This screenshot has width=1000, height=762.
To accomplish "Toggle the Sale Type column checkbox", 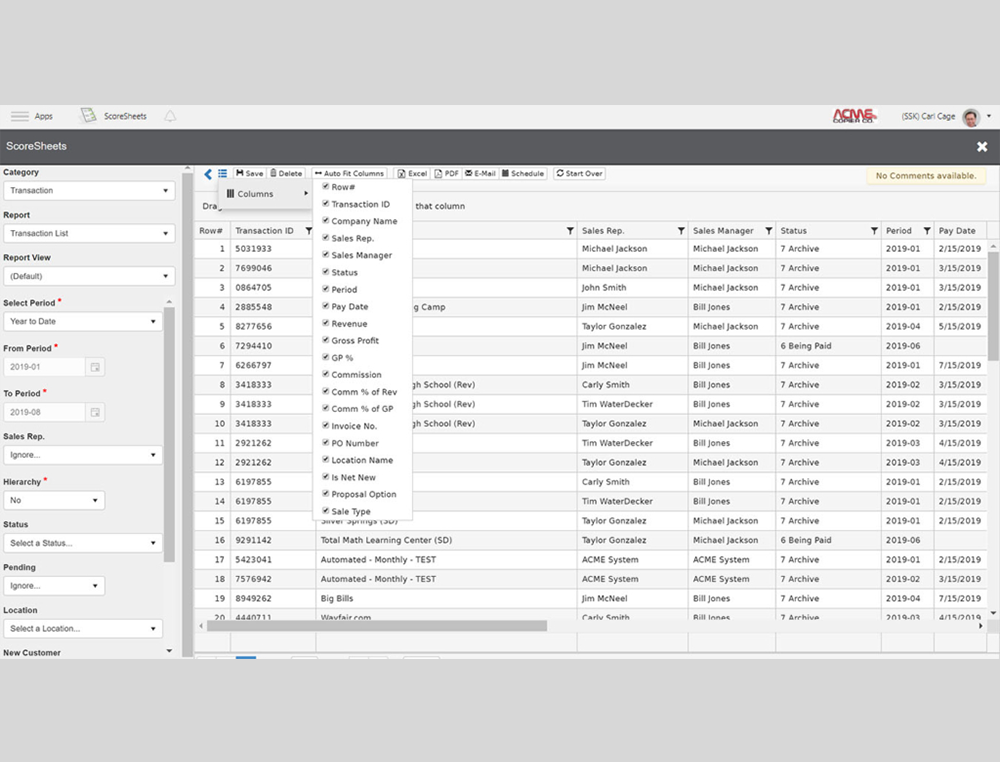I will (325, 511).
